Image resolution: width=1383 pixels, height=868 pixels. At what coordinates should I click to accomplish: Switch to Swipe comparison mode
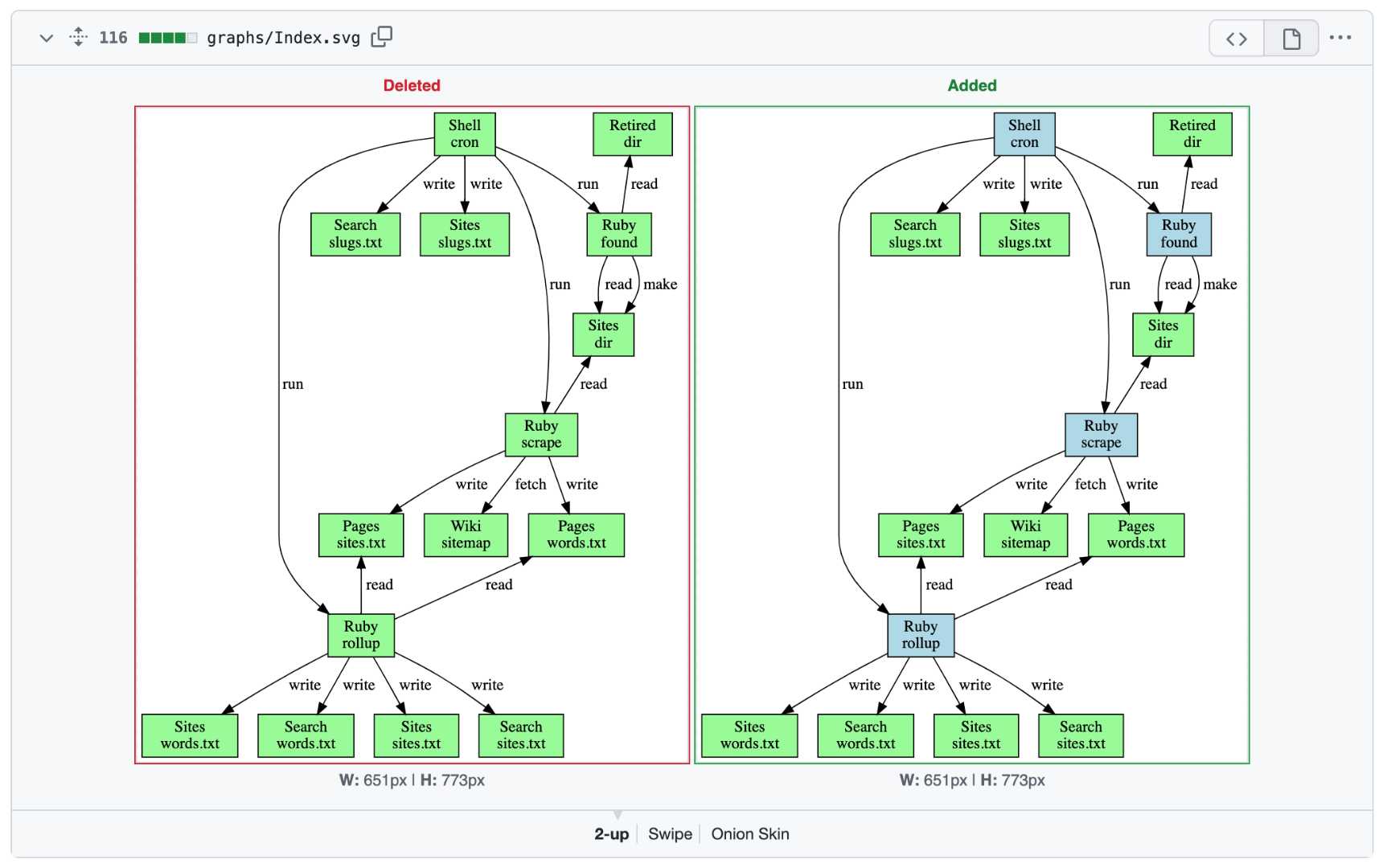(x=670, y=833)
